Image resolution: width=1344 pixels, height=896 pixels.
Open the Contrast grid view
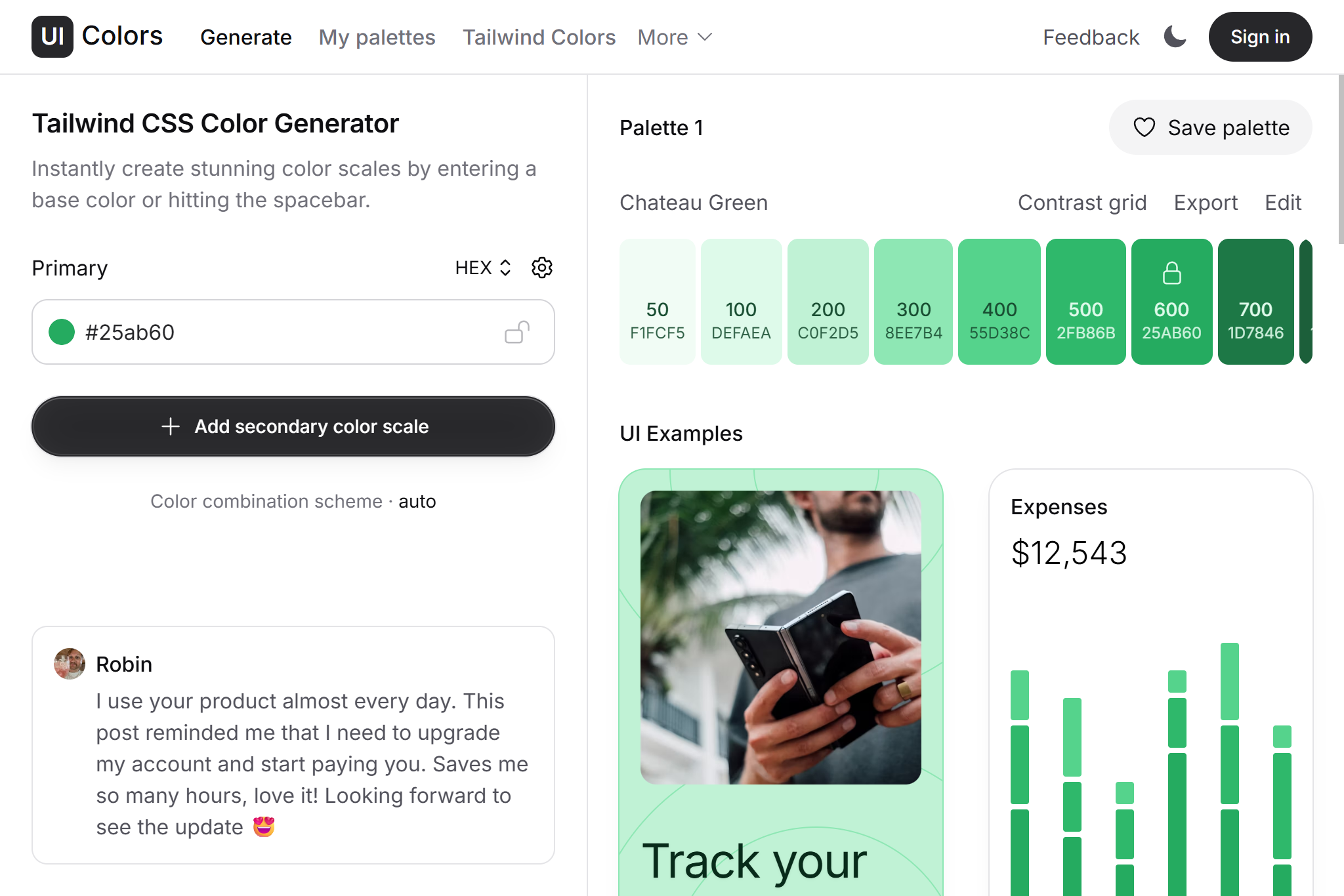[x=1082, y=203]
